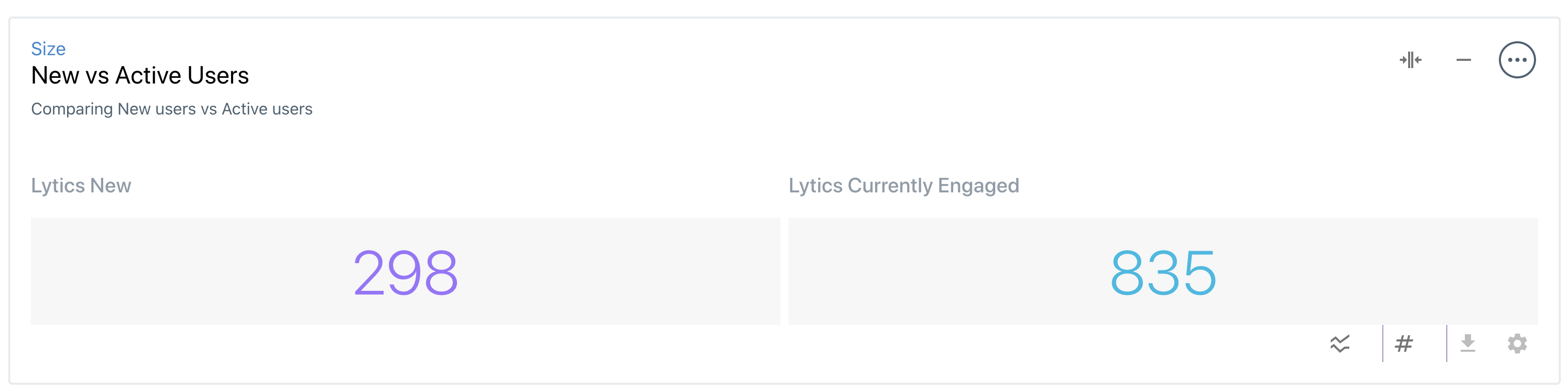The height and width of the screenshot is (392, 1568).
Task: Click the Lytics Currently Engaged segment label
Action: pyautogui.click(x=904, y=186)
